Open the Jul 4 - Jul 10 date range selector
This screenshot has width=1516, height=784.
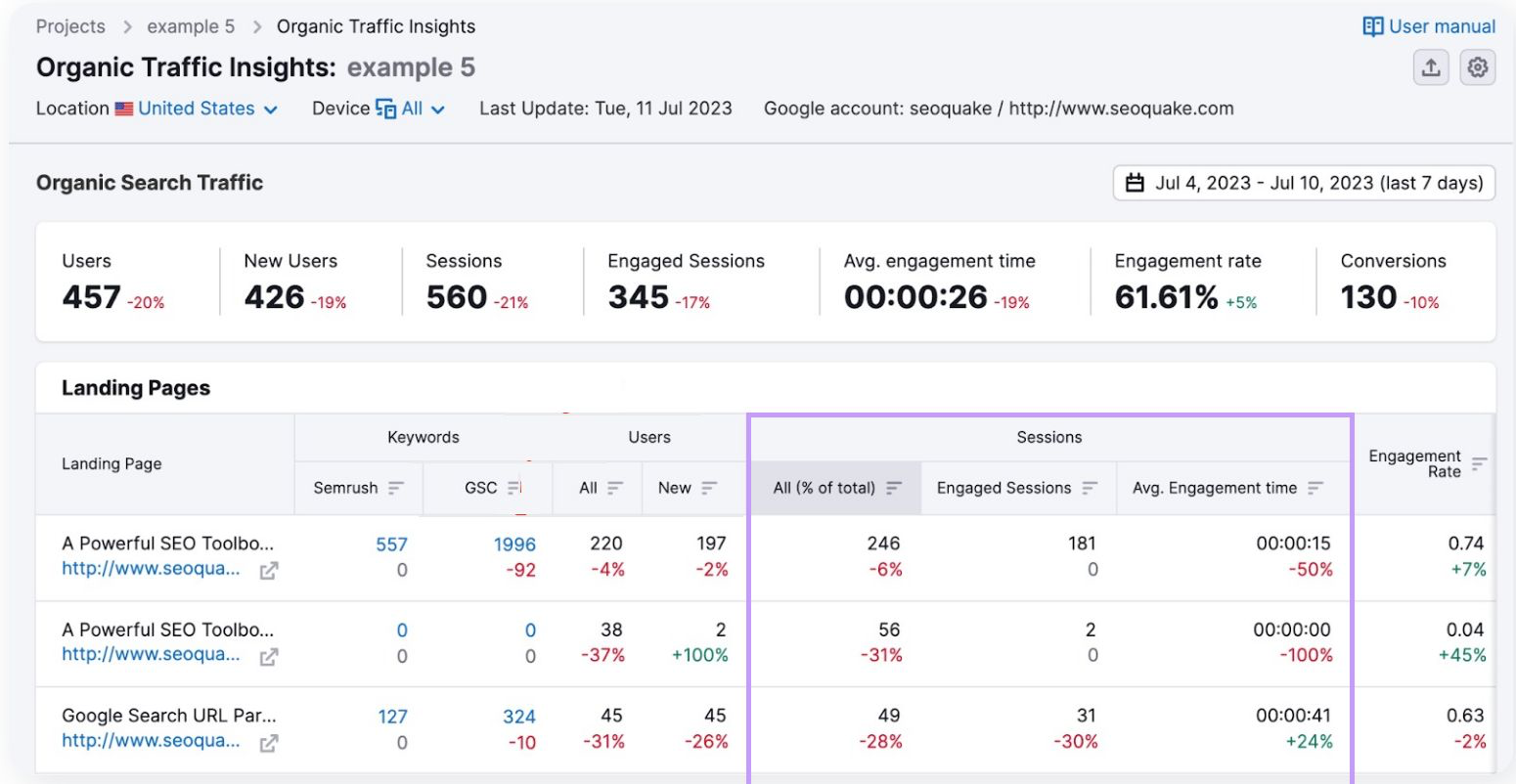[1301, 182]
